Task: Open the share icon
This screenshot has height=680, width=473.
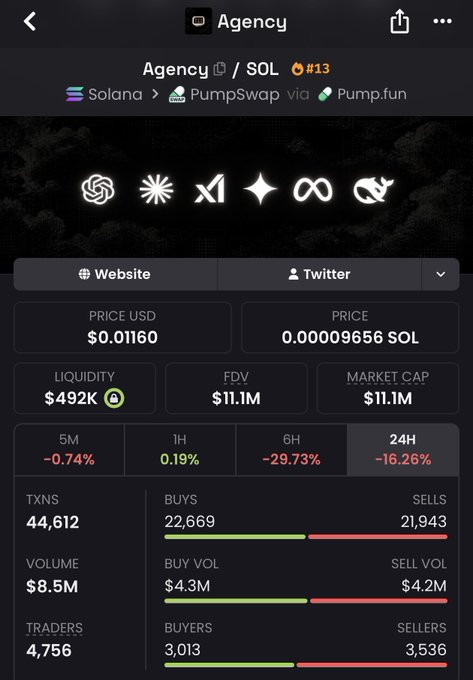Action: point(399,21)
